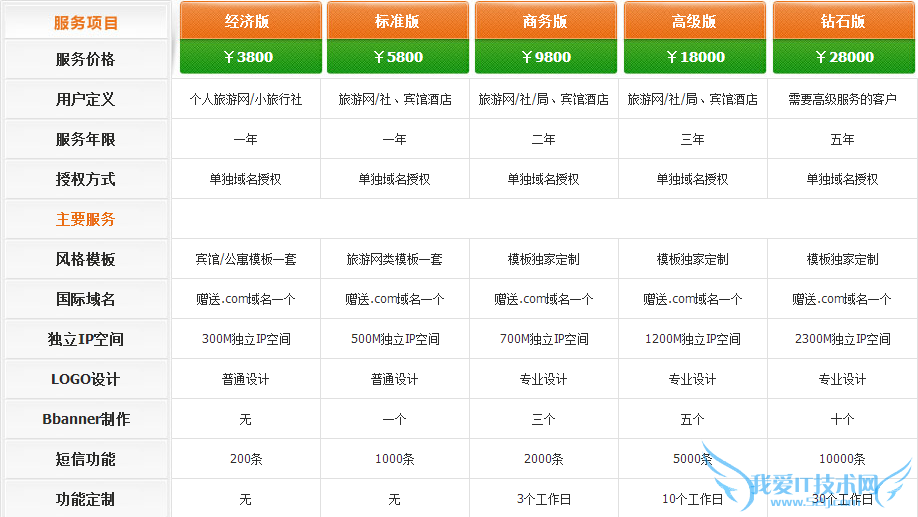Click the 短信功能 row label
The width and height of the screenshot is (918, 517).
[x=86, y=460]
